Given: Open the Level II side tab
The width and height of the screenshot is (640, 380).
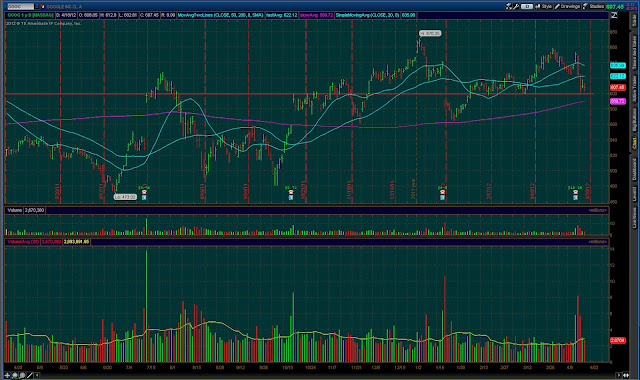Looking at the screenshot, I should [635, 194].
